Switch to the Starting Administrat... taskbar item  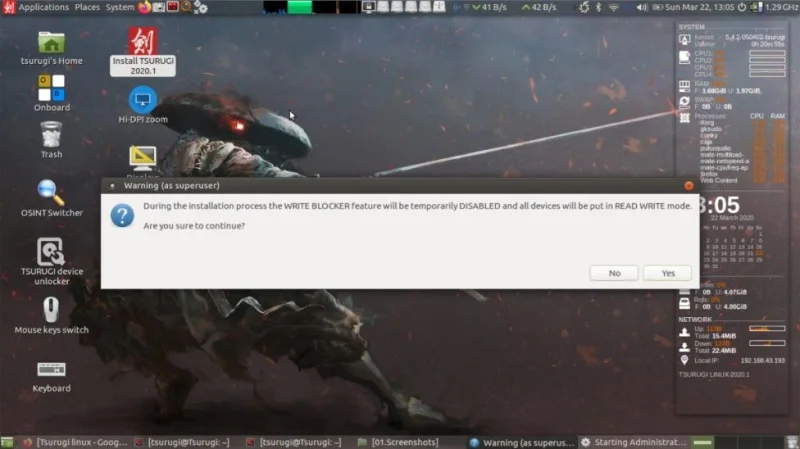coord(634,442)
